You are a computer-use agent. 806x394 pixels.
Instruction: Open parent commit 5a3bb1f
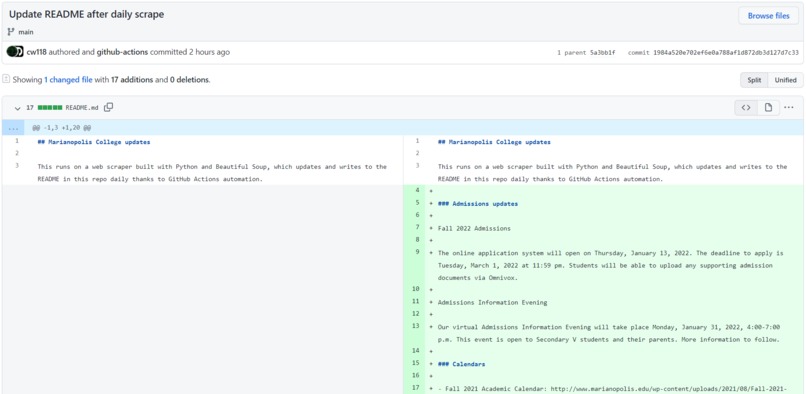[602, 52]
